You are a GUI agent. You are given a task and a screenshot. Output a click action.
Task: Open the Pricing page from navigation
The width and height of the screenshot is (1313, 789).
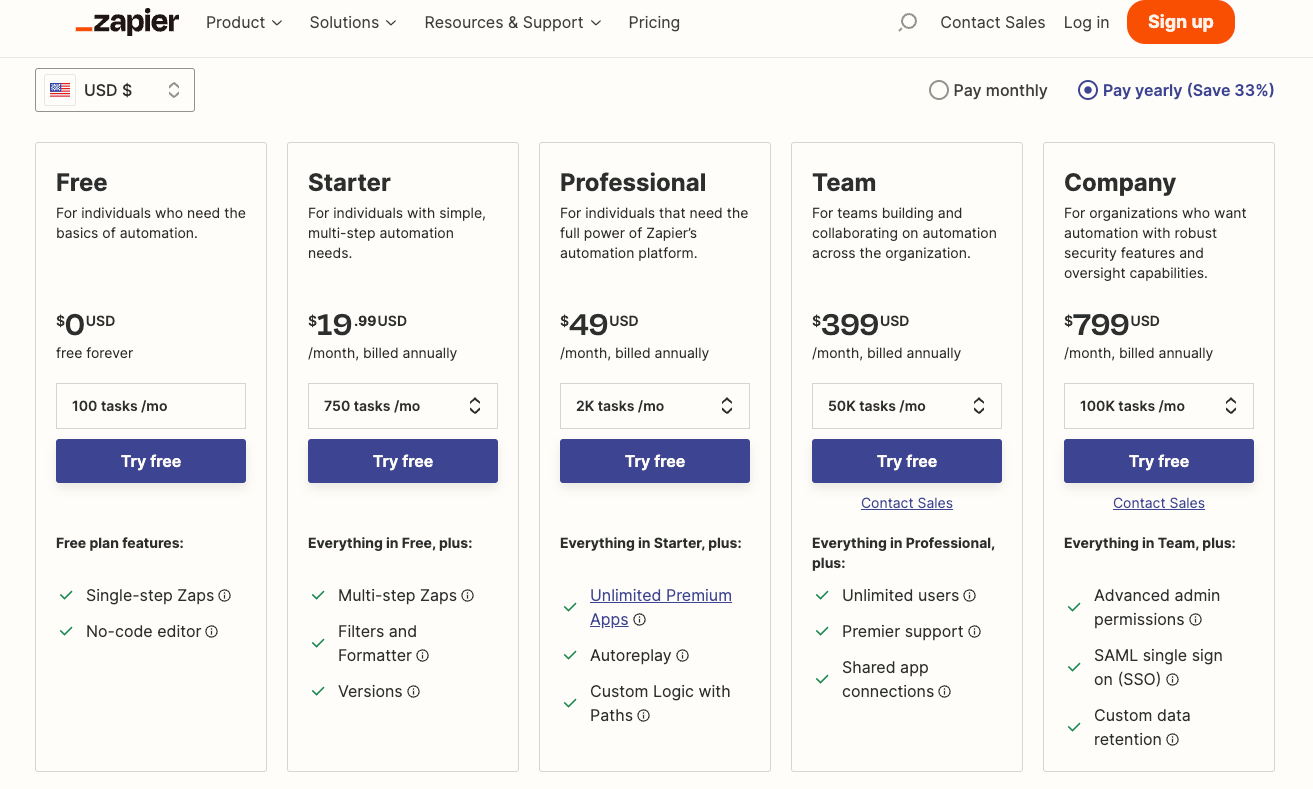654,22
